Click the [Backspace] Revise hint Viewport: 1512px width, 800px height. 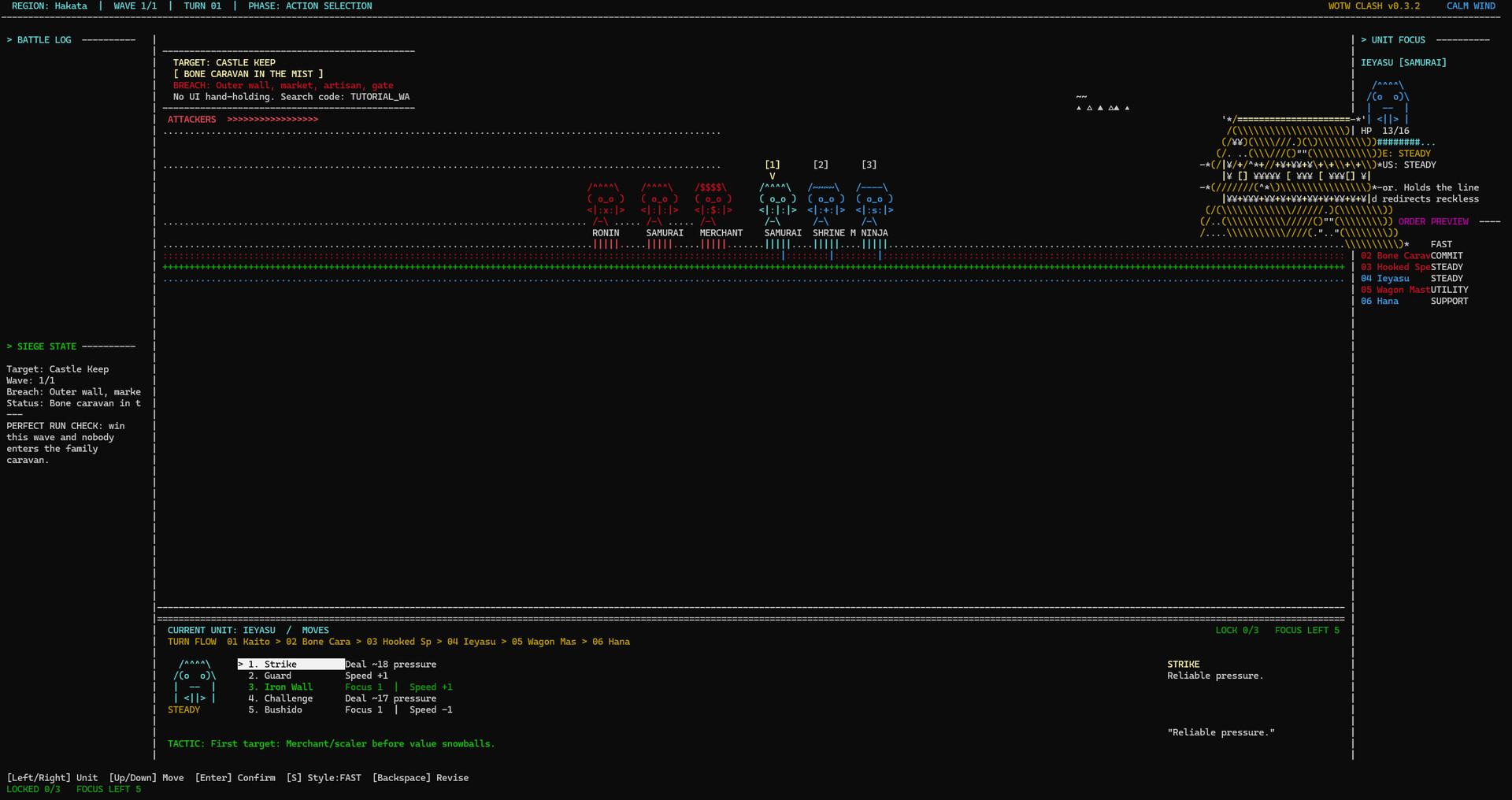point(421,778)
